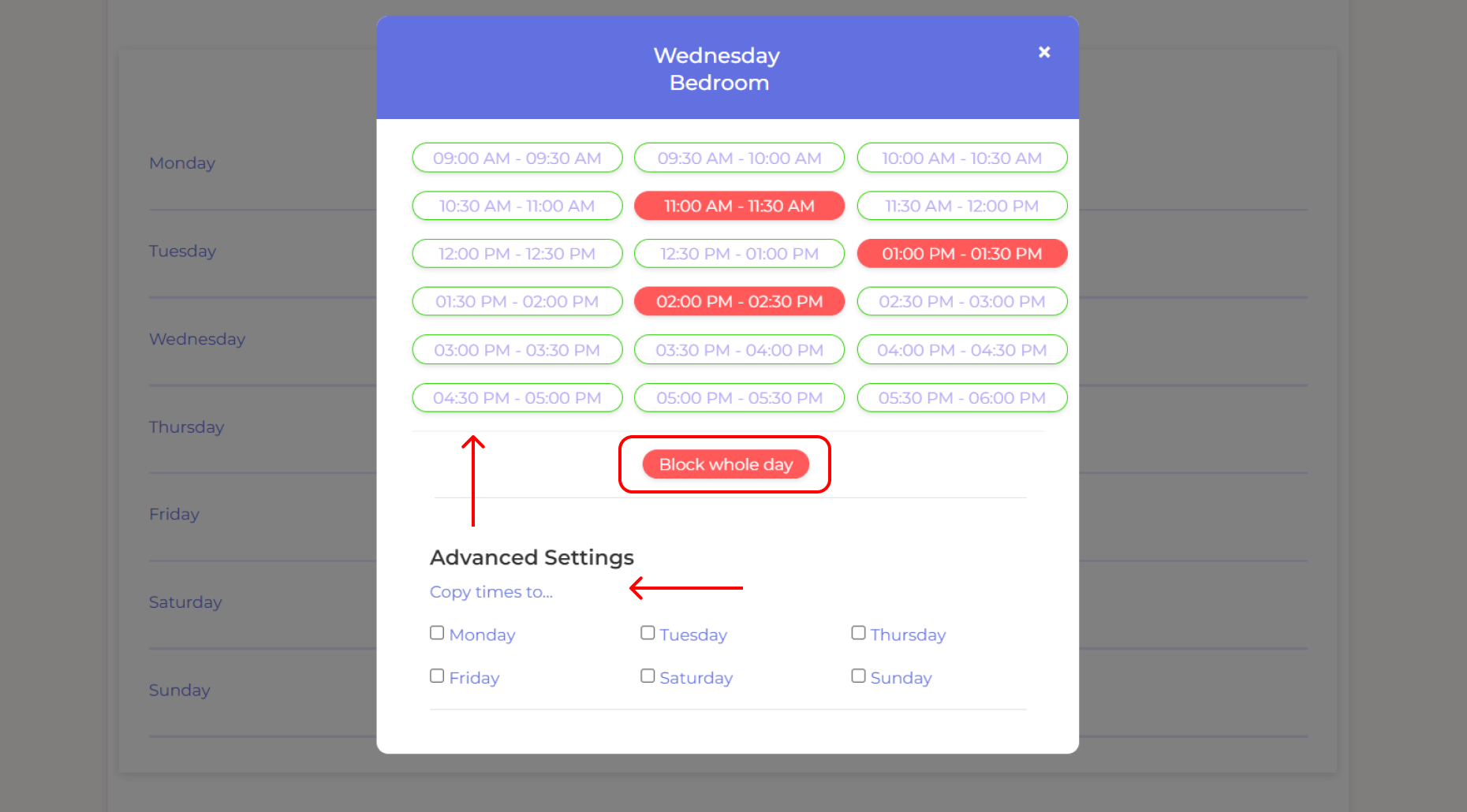Viewport: 1467px width, 812px height.
Task: Toggle the 02:00 PM - 02:30 PM slot
Action: coord(739,301)
